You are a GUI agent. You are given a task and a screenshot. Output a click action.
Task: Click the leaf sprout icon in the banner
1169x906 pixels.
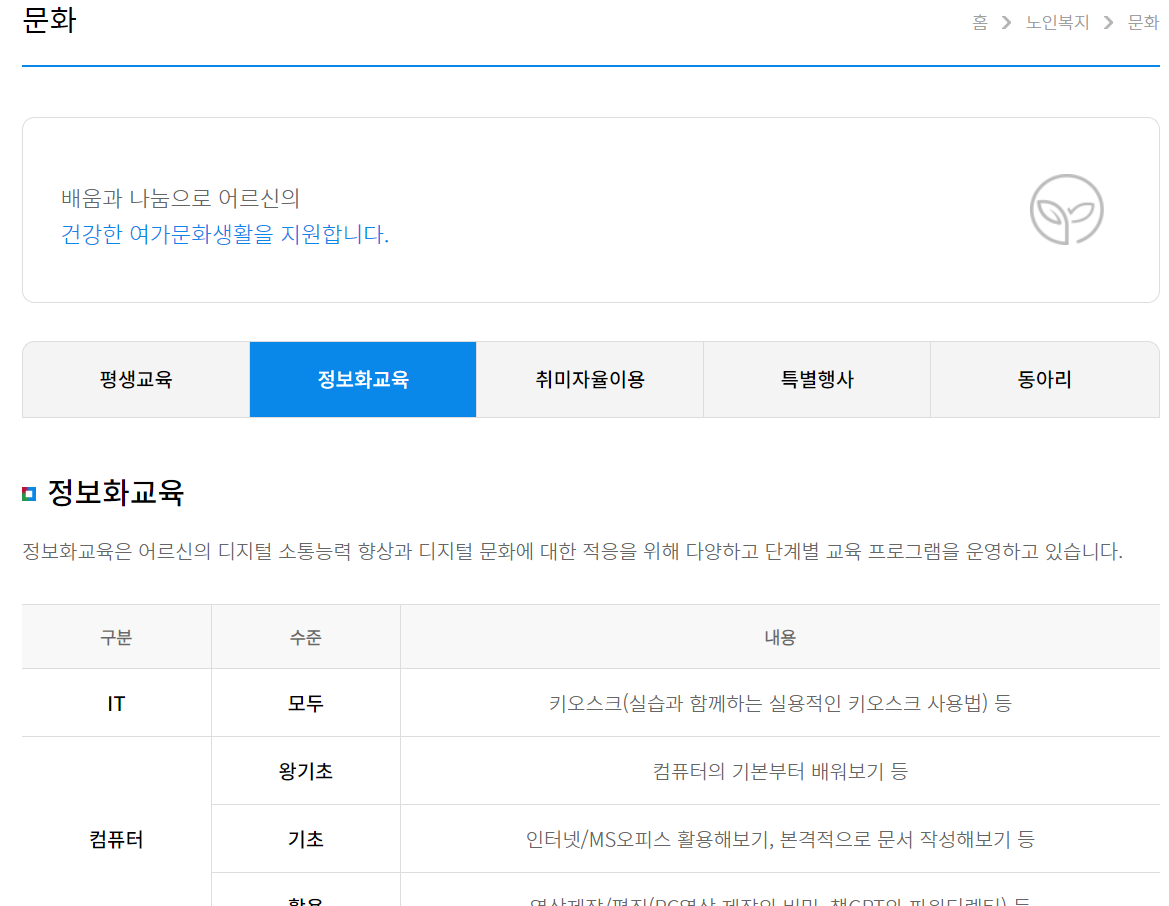[x=1068, y=210]
